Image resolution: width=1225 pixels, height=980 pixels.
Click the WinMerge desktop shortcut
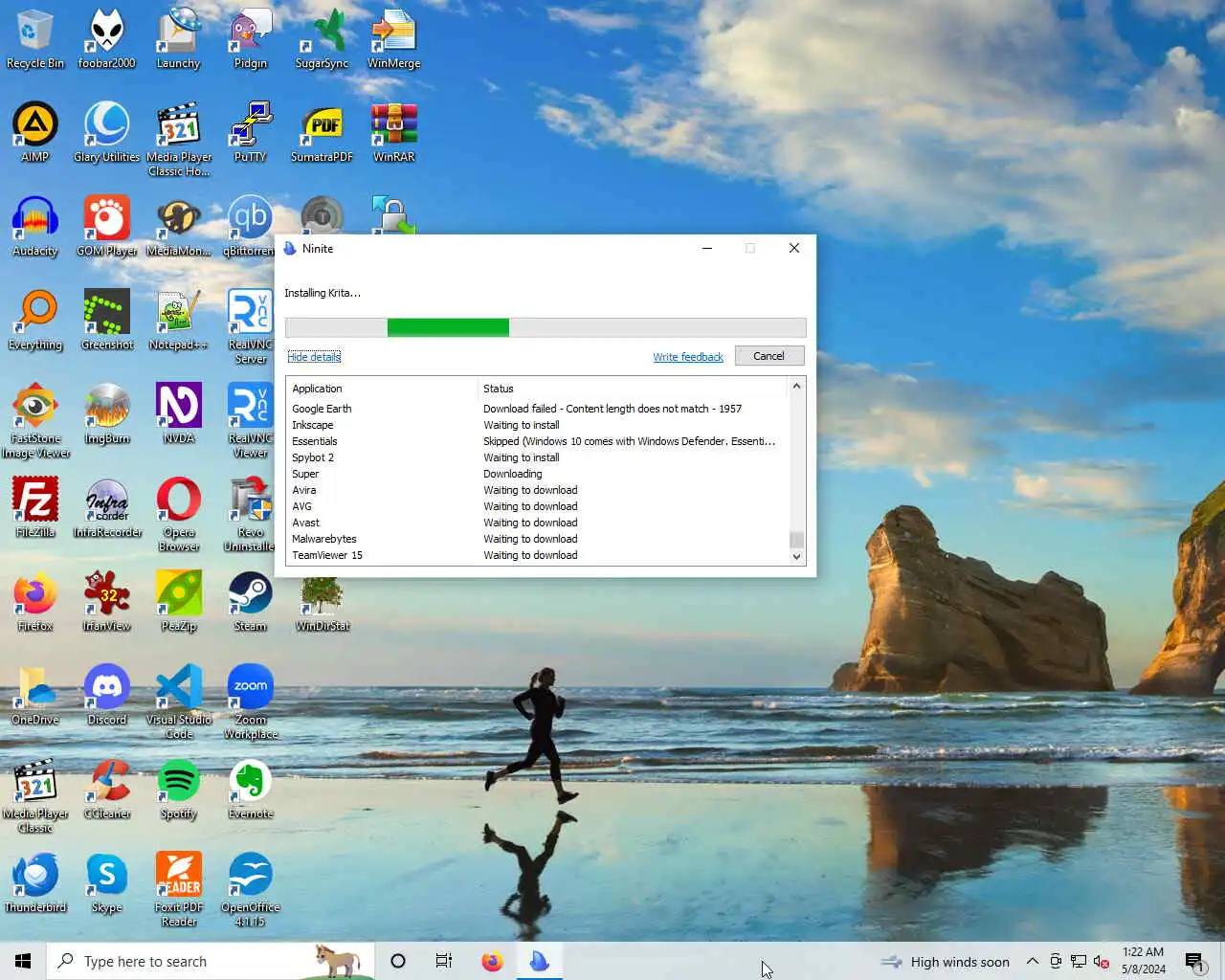(x=393, y=38)
